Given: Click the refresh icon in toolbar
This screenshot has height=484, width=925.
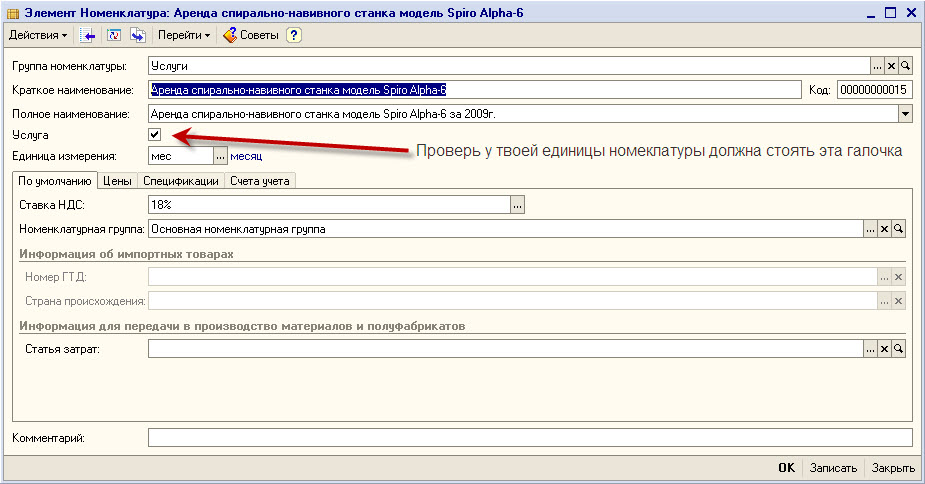Looking at the screenshot, I should [x=113, y=35].
